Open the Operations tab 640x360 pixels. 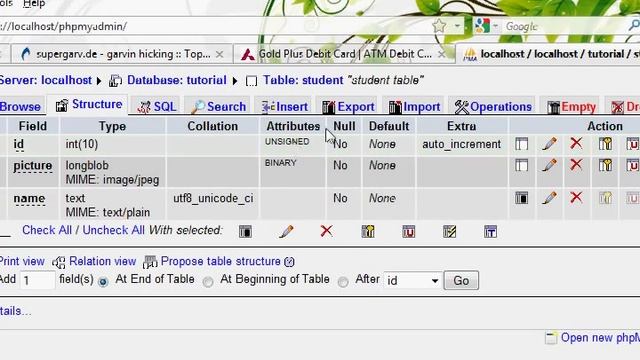[493, 107]
